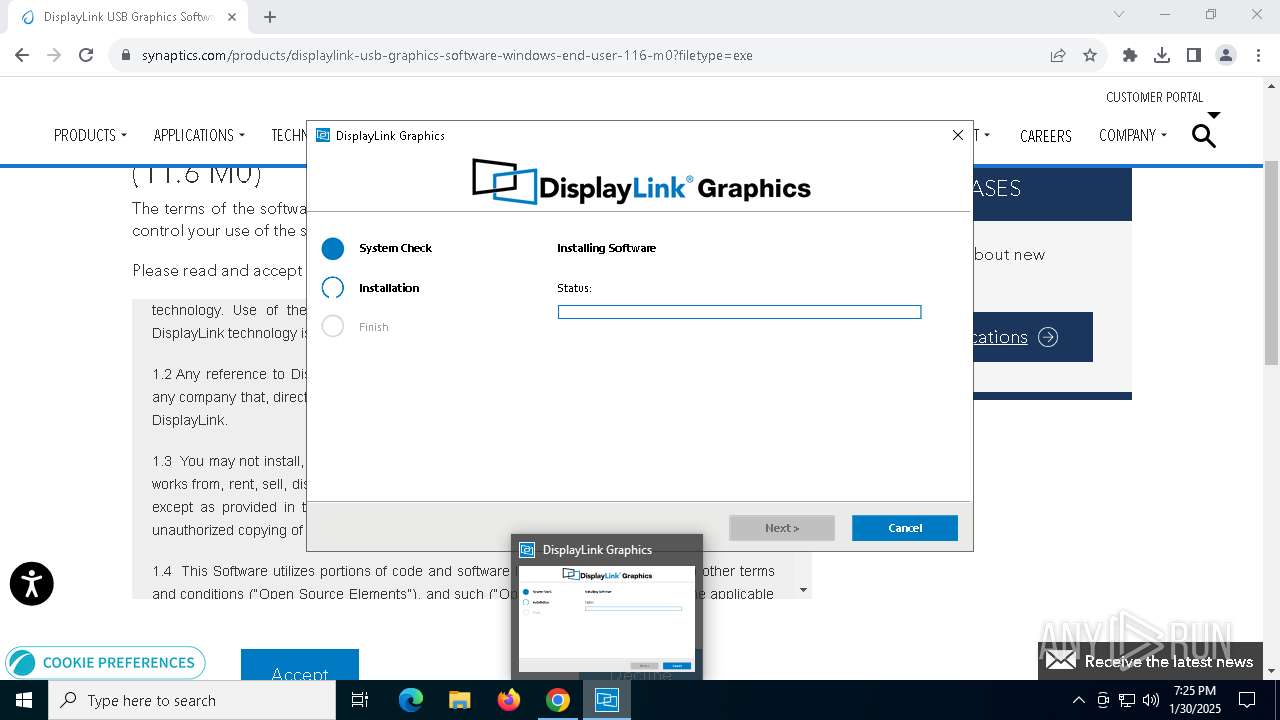Viewport: 1280px width, 720px height.
Task: Click the disabled Next button
Action: [x=782, y=528]
